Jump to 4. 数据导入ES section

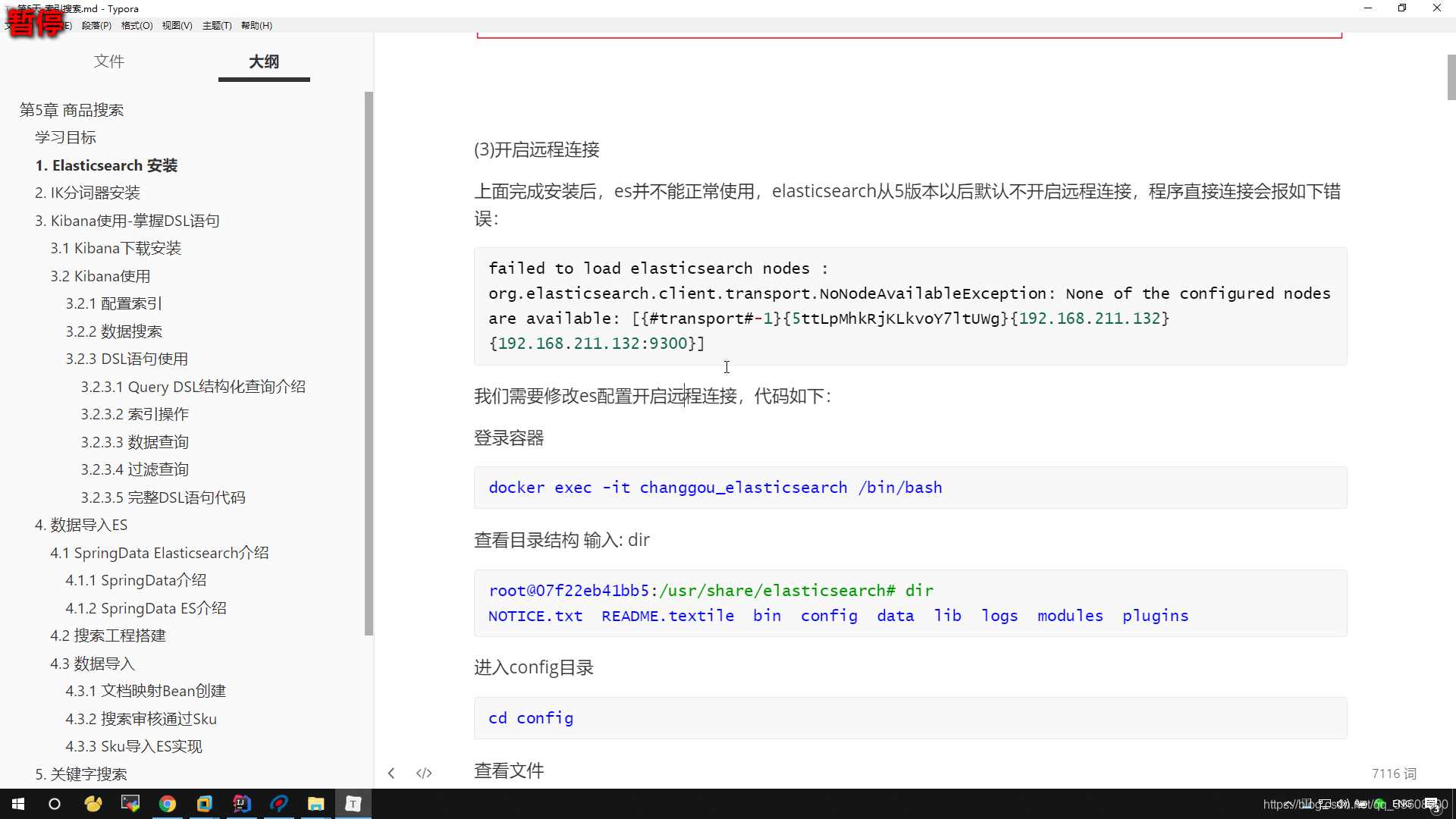pyautogui.click(x=81, y=525)
